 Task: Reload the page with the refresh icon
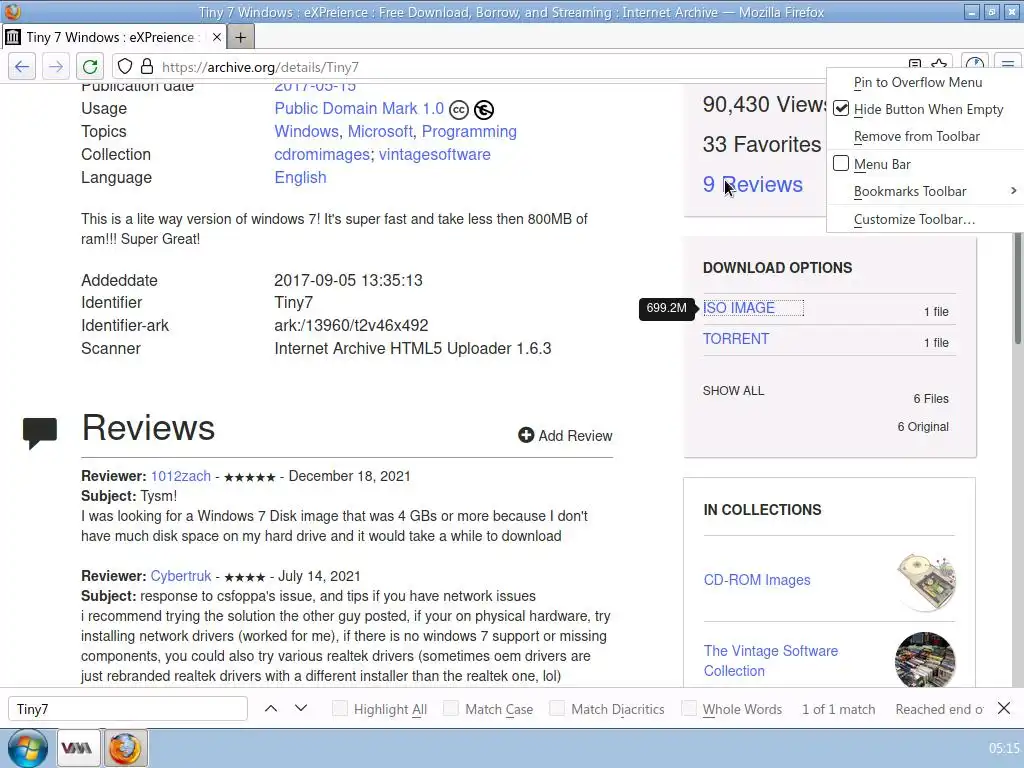click(90, 67)
